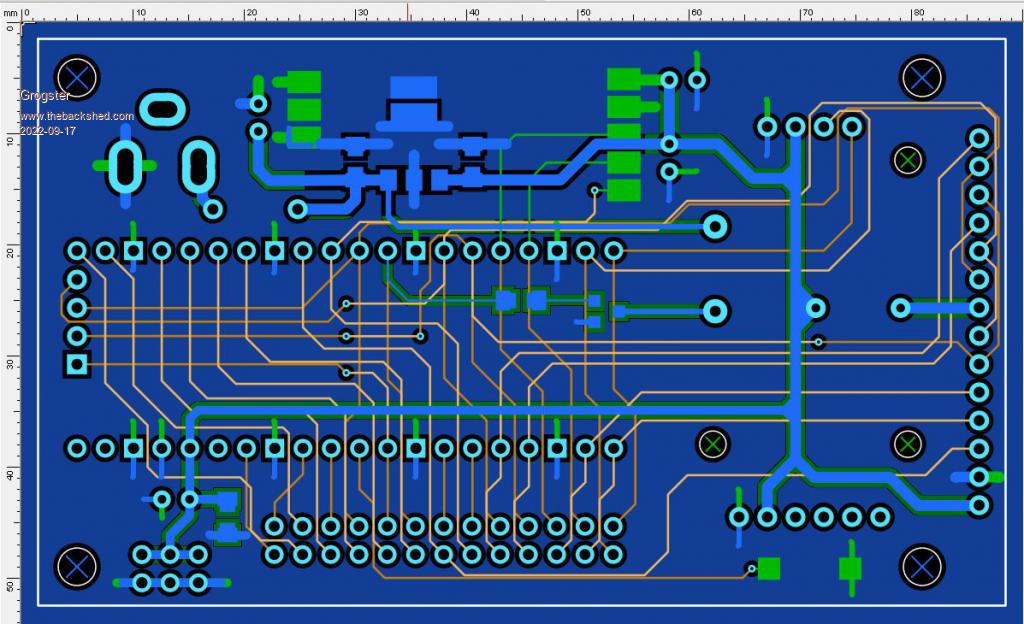The width and height of the screenshot is (1024, 624).
Task: Click the green square pad at bottom right
Action: pos(769,568)
